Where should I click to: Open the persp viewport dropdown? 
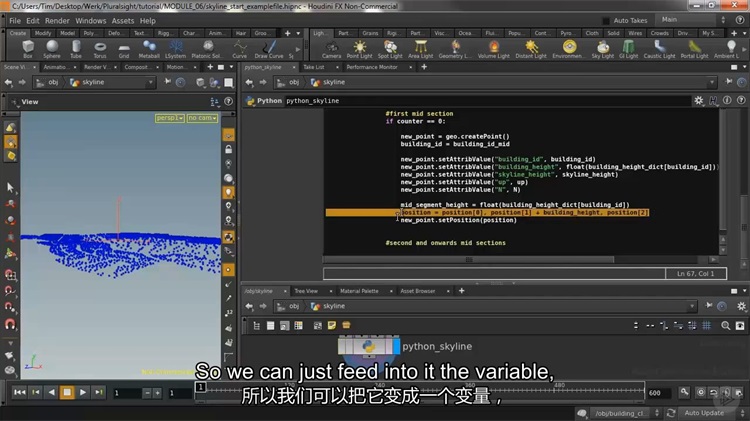click(170, 118)
